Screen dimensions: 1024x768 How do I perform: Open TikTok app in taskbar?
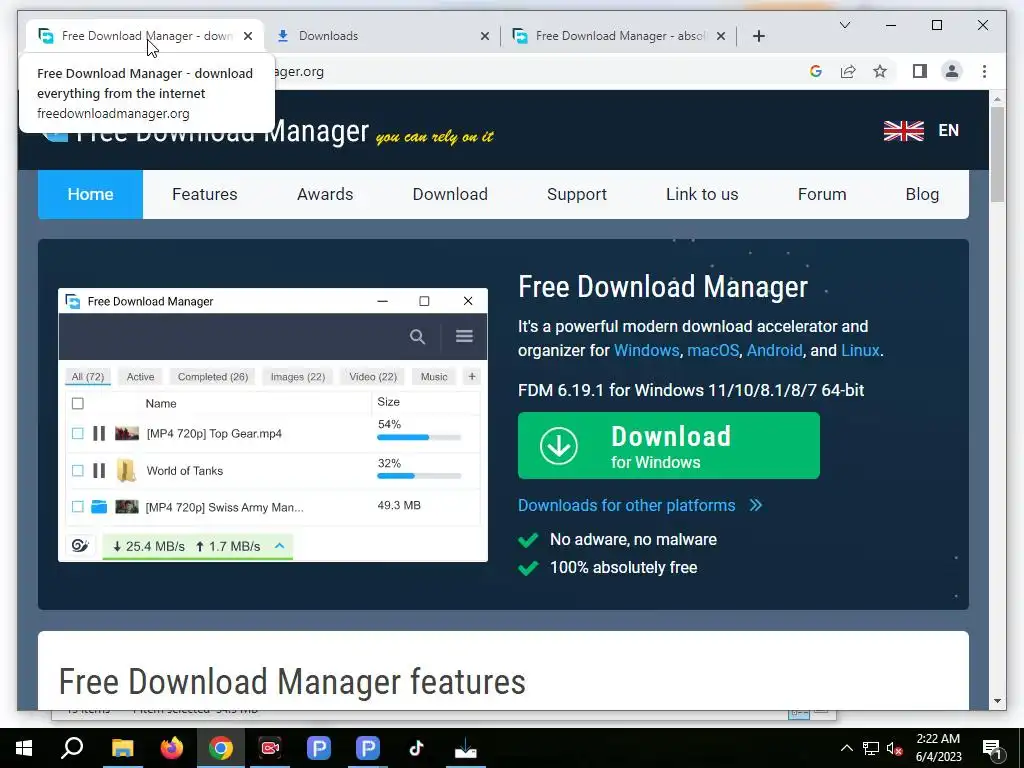tap(417, 748)
